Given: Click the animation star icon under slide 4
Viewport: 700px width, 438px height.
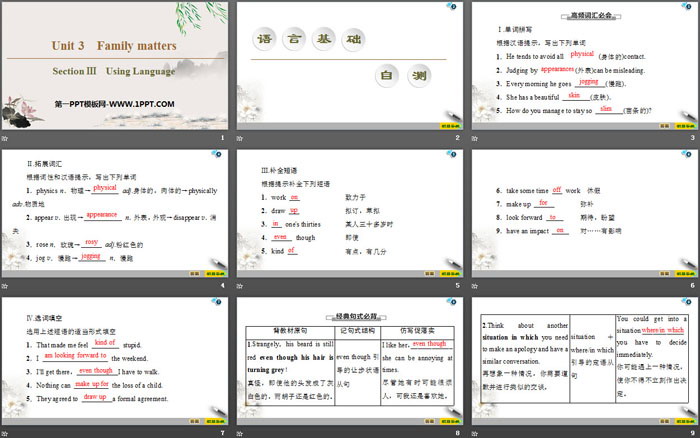Looking at the screenshot, I should 6,286.
